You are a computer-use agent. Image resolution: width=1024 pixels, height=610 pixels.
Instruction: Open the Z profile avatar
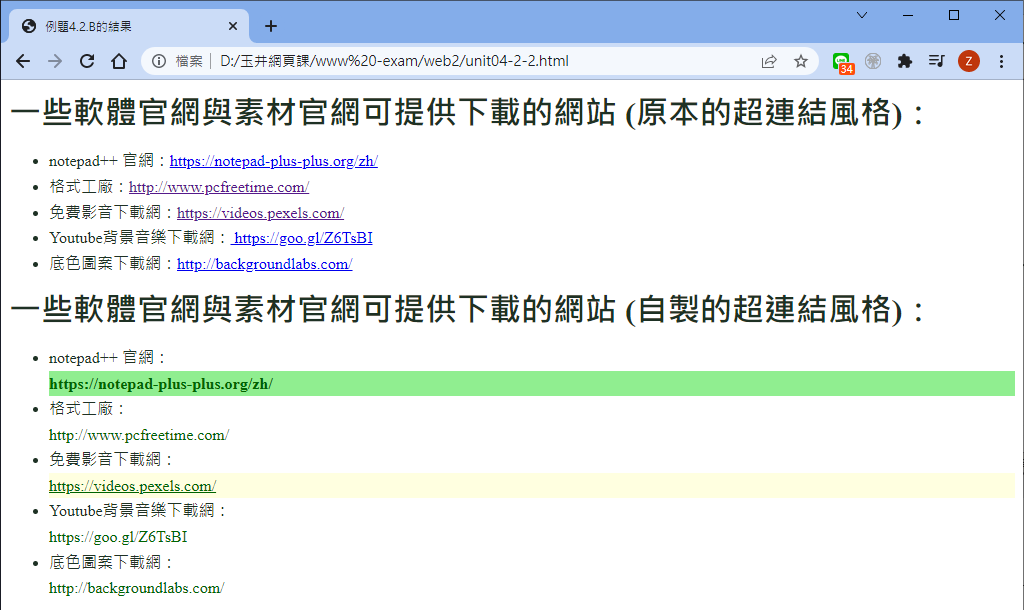tap(968, 61)
